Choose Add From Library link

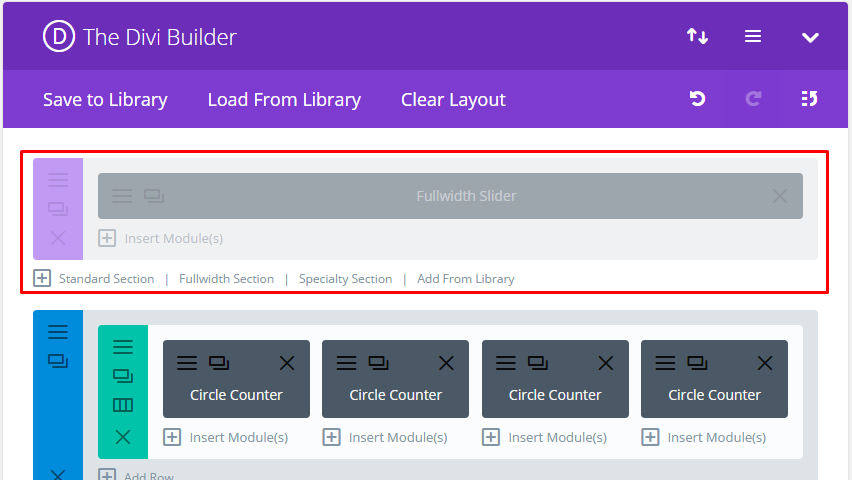(466, 278)
